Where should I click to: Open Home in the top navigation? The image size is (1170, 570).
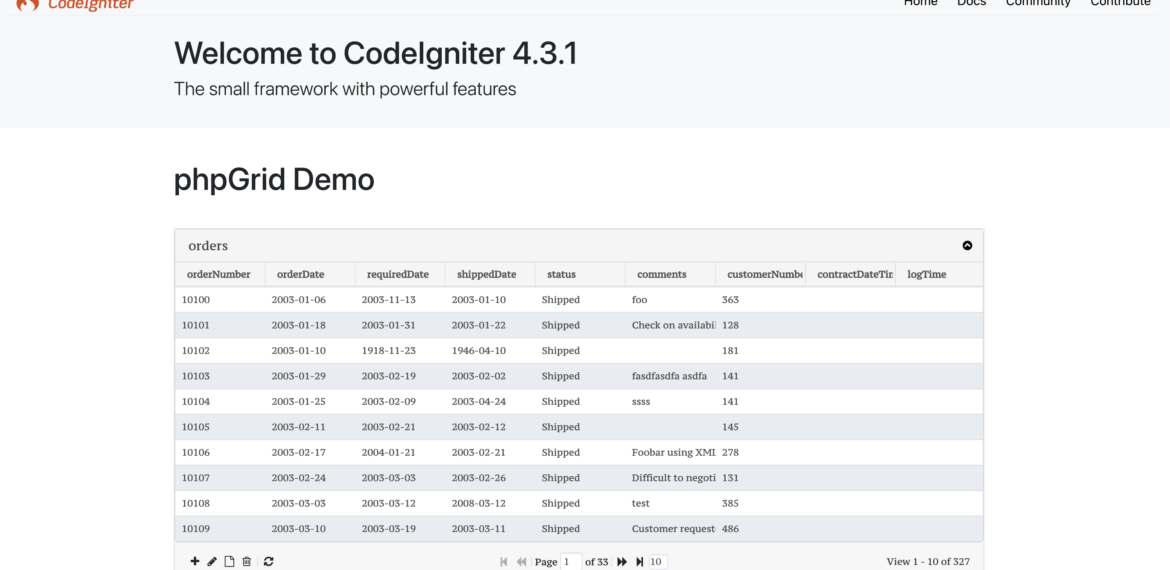(921, 3)
